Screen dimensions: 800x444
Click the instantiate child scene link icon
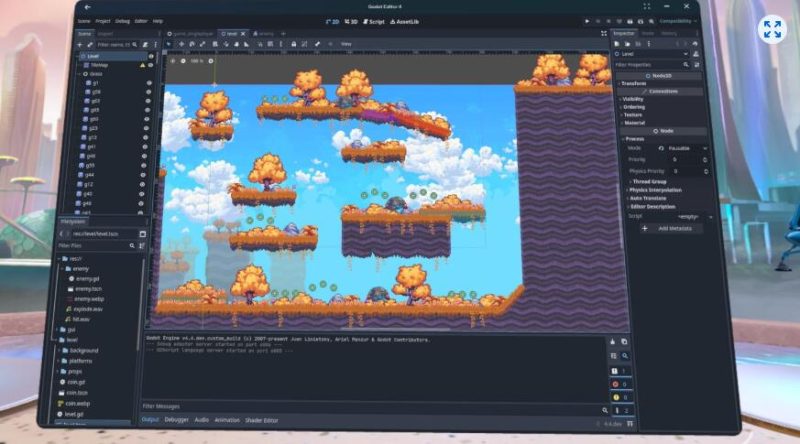[x=90, y=45]
